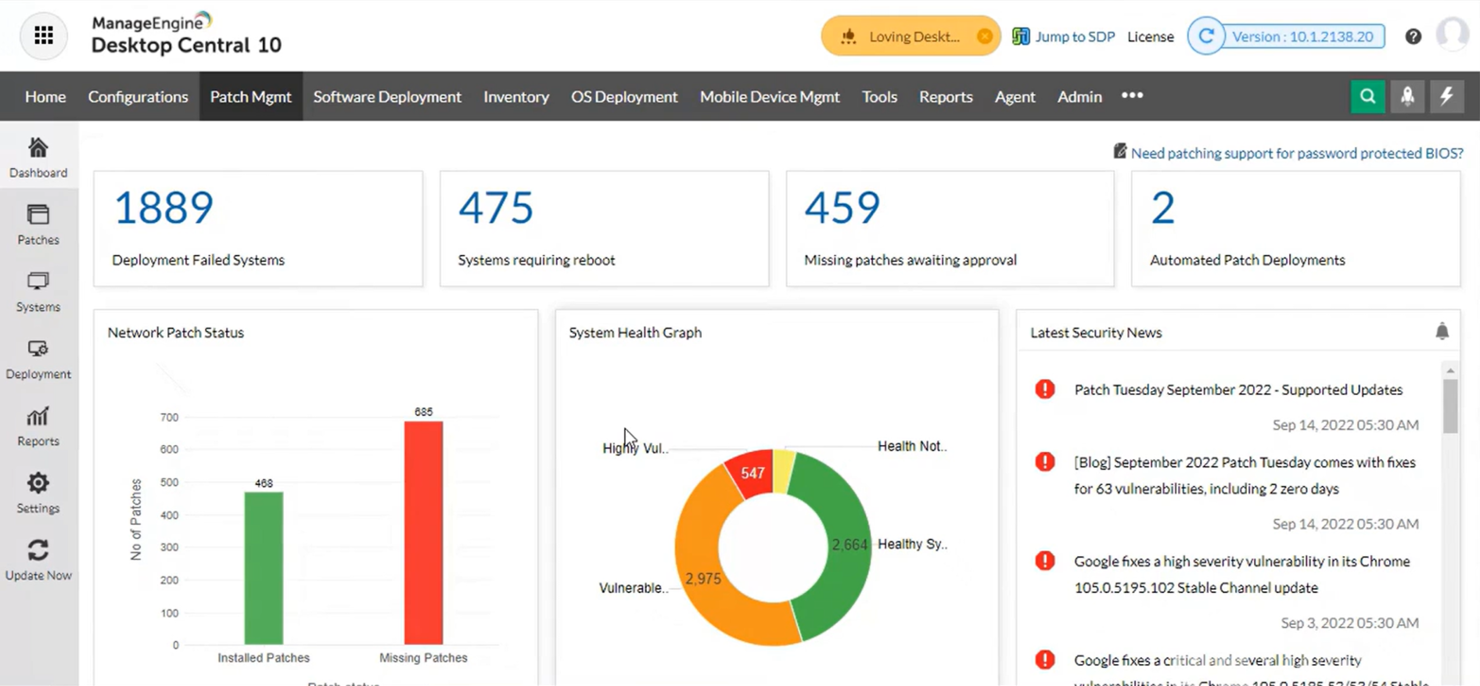1480x686 pixels.
Task: Open the OS Deployment tab
Action: (624, 96)
